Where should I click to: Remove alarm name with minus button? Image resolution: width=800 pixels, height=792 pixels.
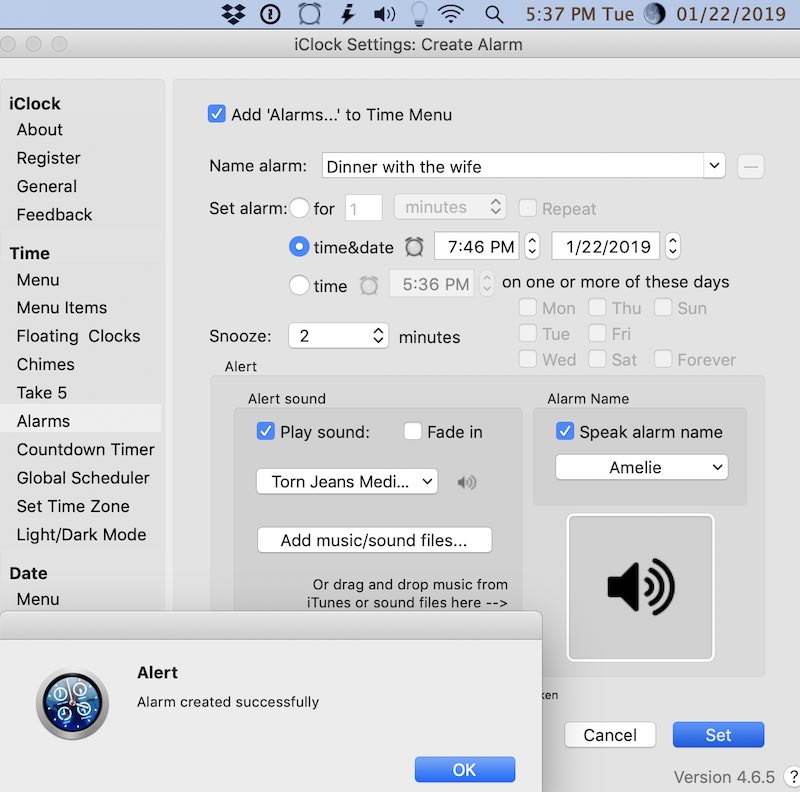751,166
